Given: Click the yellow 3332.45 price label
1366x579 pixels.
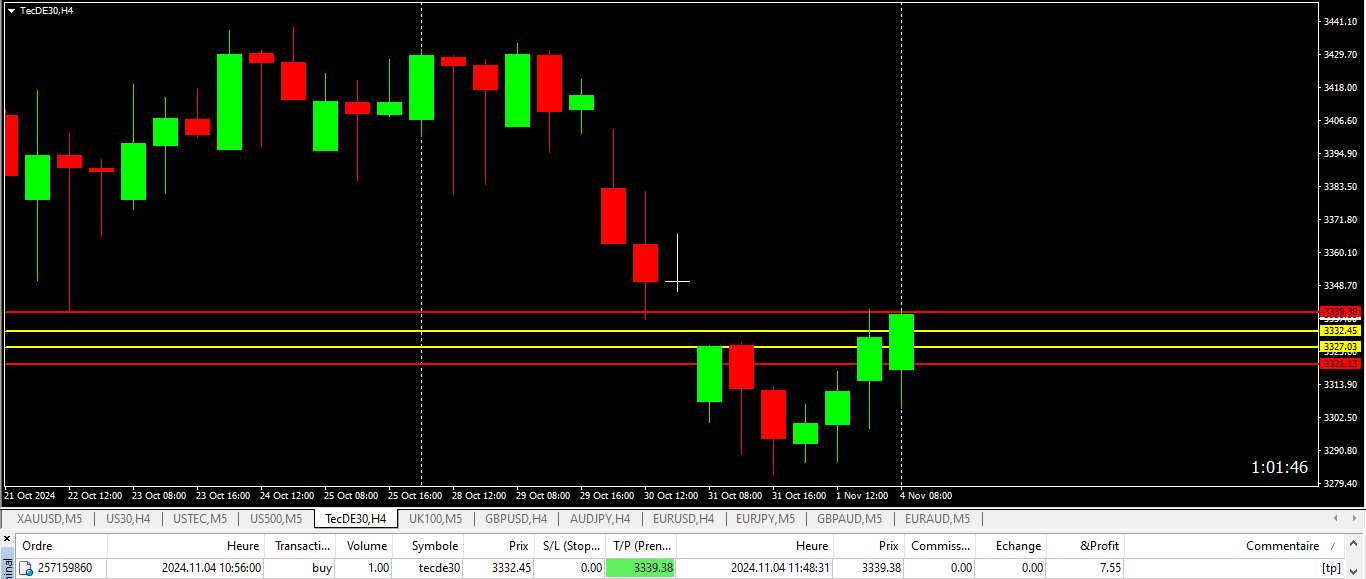Looking at the screenshot, I should pyautogui.click(x=1340, y=330).
